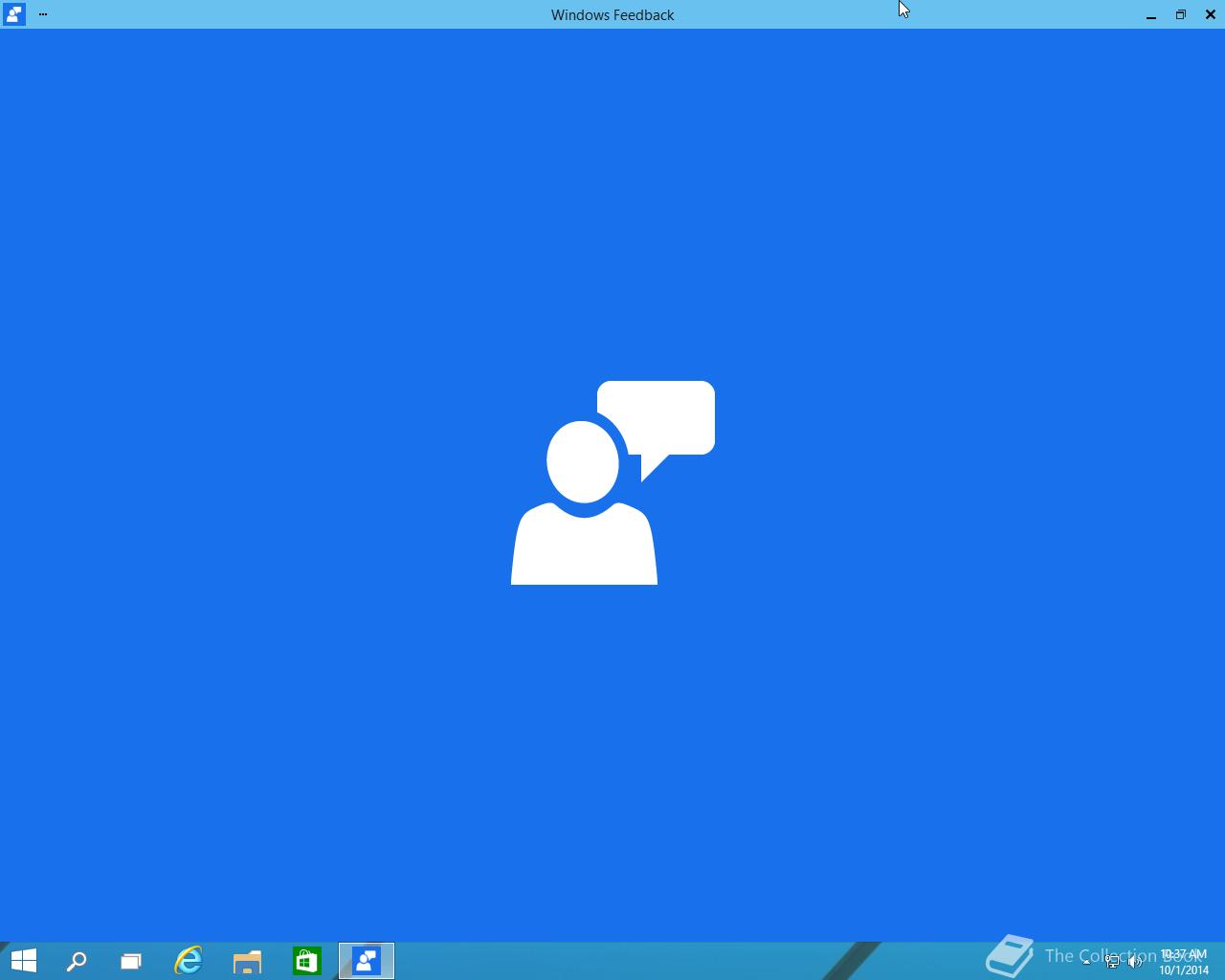Open File Explorer from the taskbar
The image size is (1225, 980).
(x=248, y=961)
